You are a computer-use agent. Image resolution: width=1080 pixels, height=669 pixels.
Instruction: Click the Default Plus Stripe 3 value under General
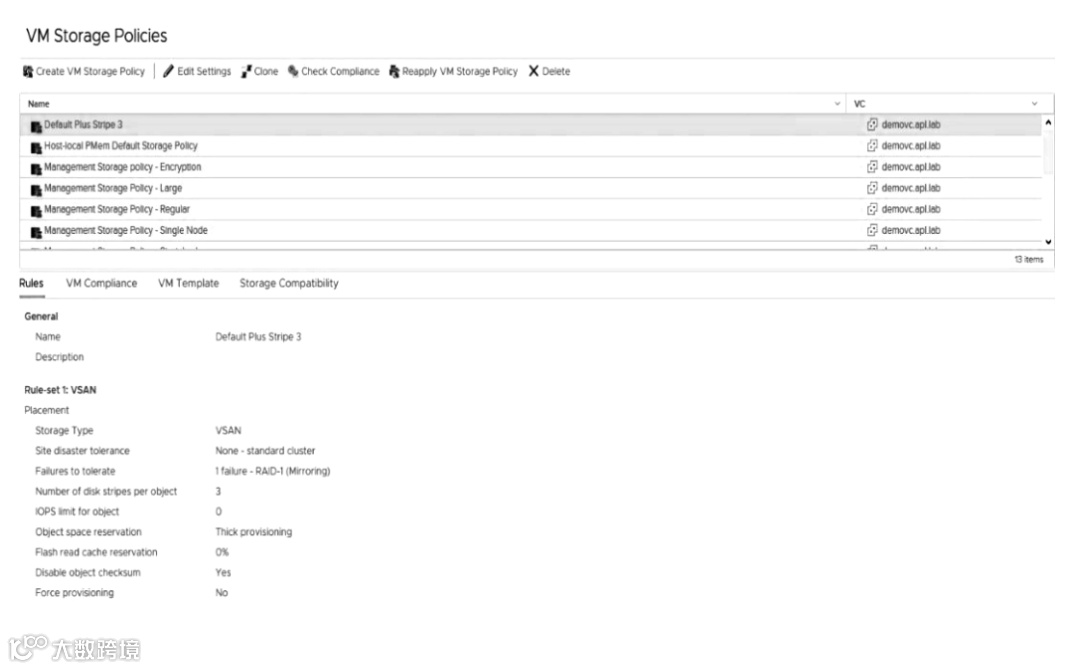coord(258,337)
